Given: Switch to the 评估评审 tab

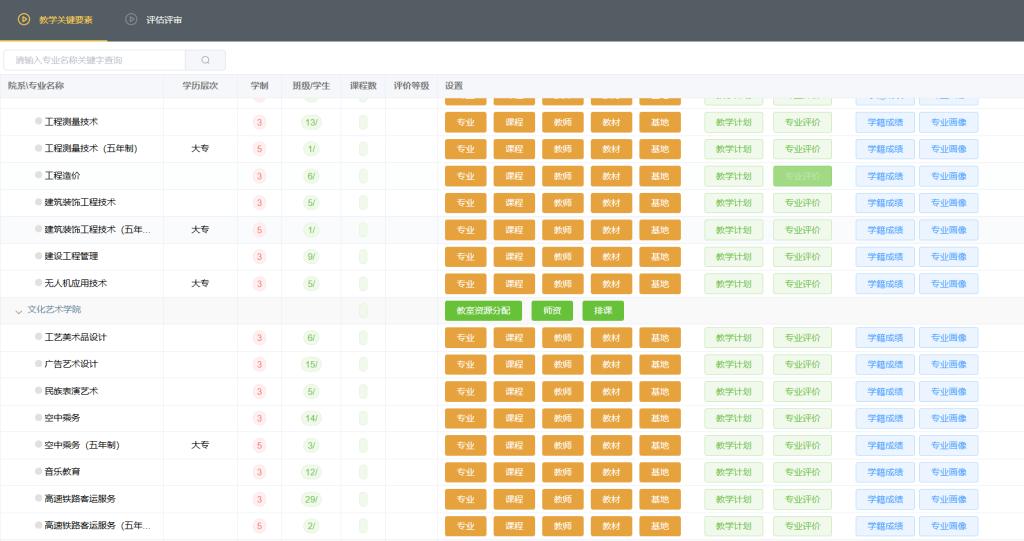Looking at the screenshot, I should pyautogui.click(x=164, y=20).
